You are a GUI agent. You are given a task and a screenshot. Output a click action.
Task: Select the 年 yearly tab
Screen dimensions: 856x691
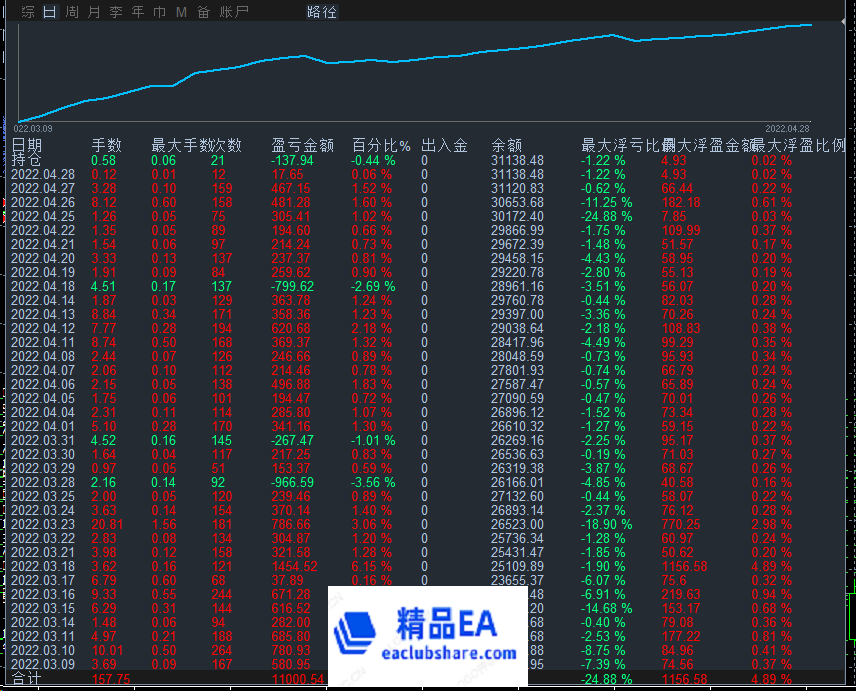click(x=138, y=11)
